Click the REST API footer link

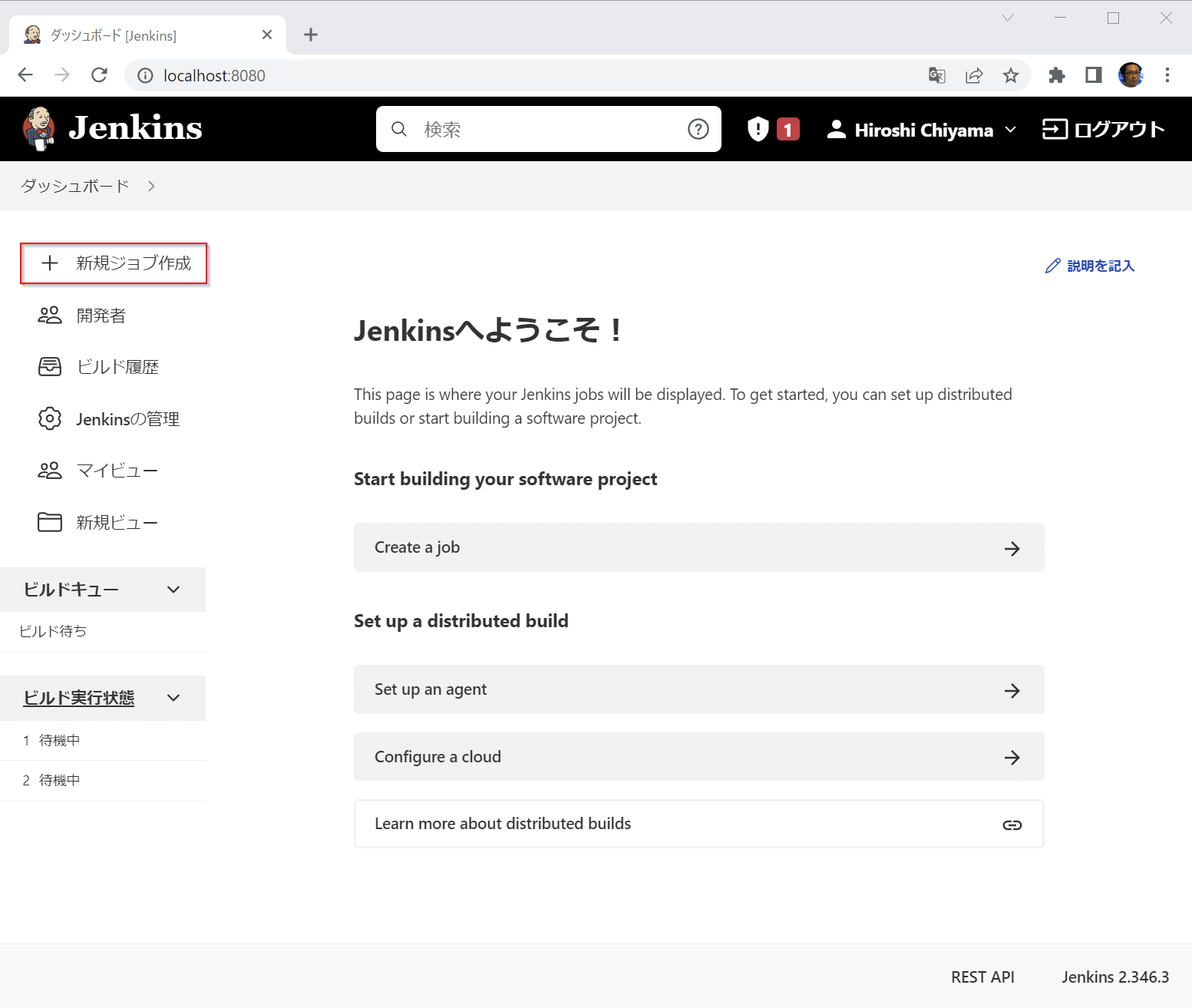[982, 977]
